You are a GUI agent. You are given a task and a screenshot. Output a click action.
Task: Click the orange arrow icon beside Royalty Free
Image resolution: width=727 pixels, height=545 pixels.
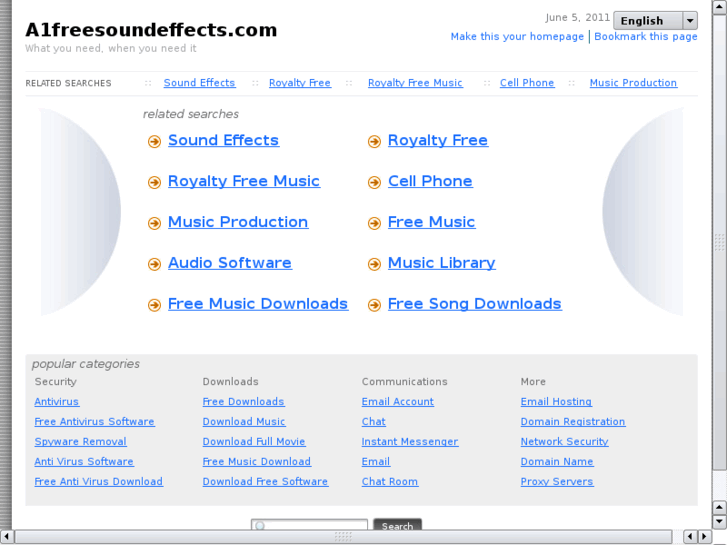point(374,142)
